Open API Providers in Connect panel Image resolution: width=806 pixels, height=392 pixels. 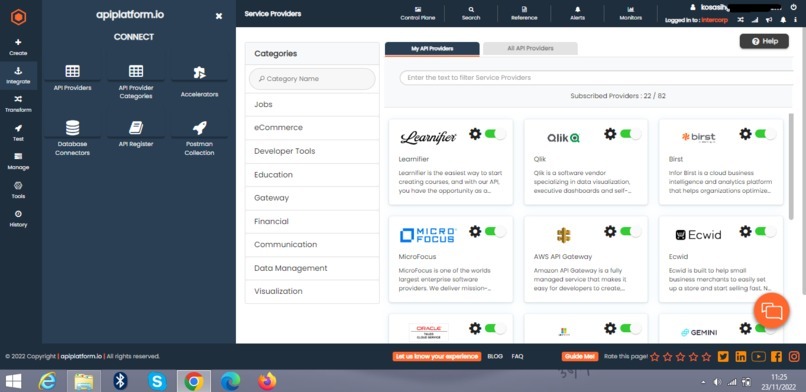(x=72, y=77)
